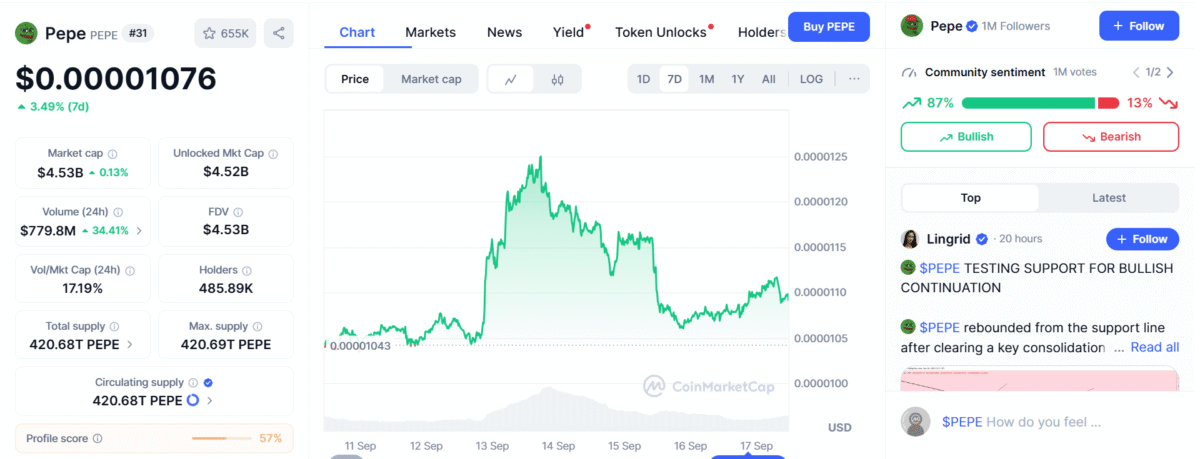
Task: Set chart range to All
Action: 768,79
